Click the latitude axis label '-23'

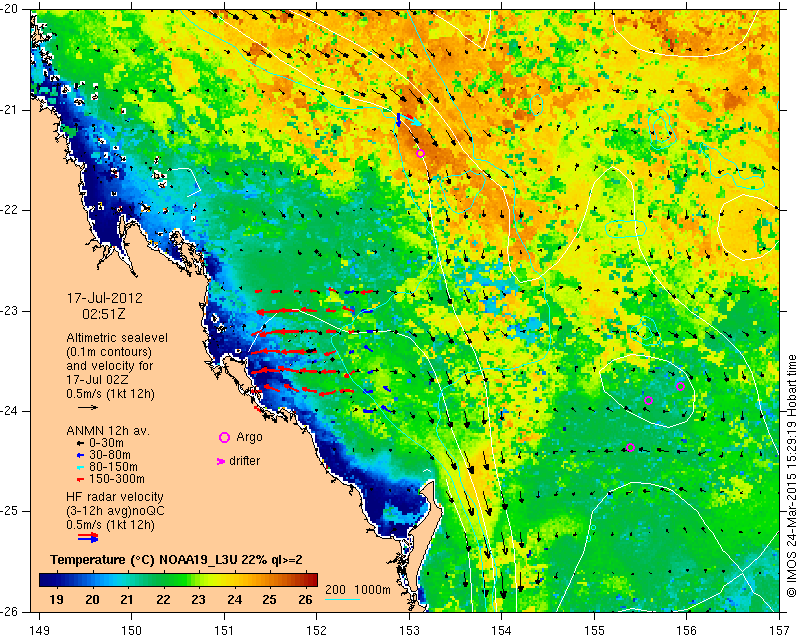9,311
